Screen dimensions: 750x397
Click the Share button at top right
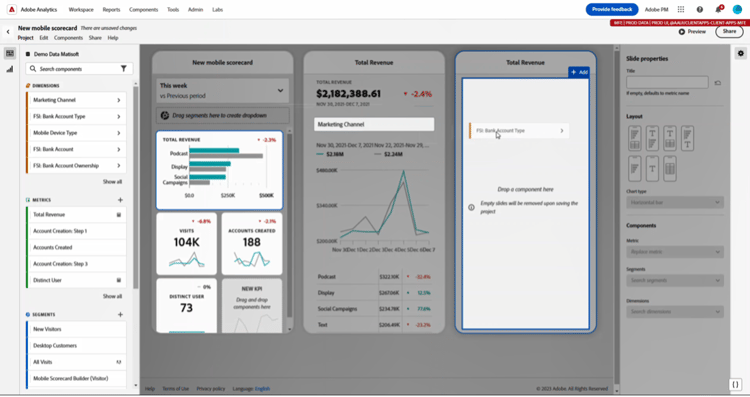[x=729, y=32]
